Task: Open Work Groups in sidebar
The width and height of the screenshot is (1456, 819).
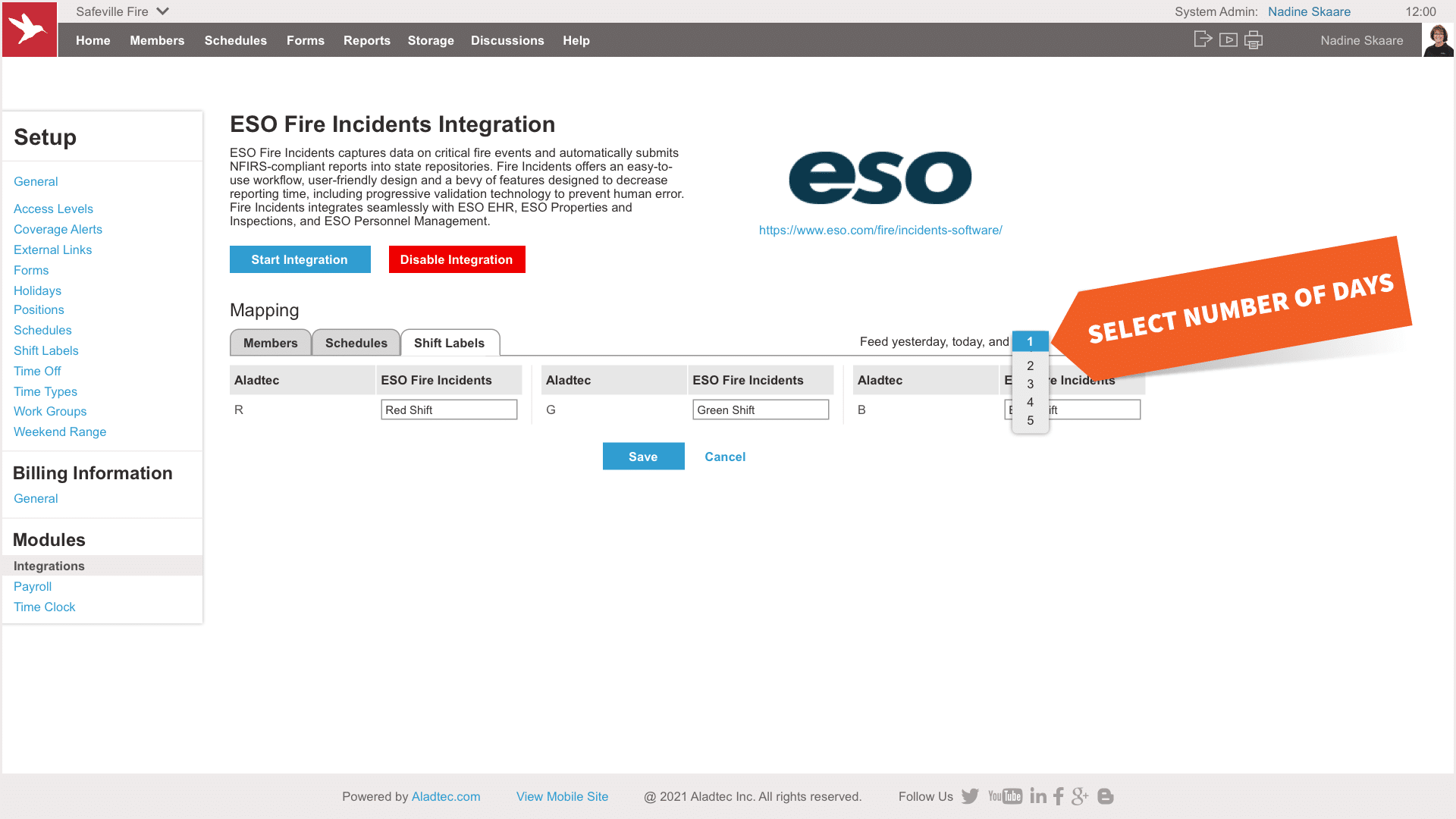Action: tap(50, 411)
